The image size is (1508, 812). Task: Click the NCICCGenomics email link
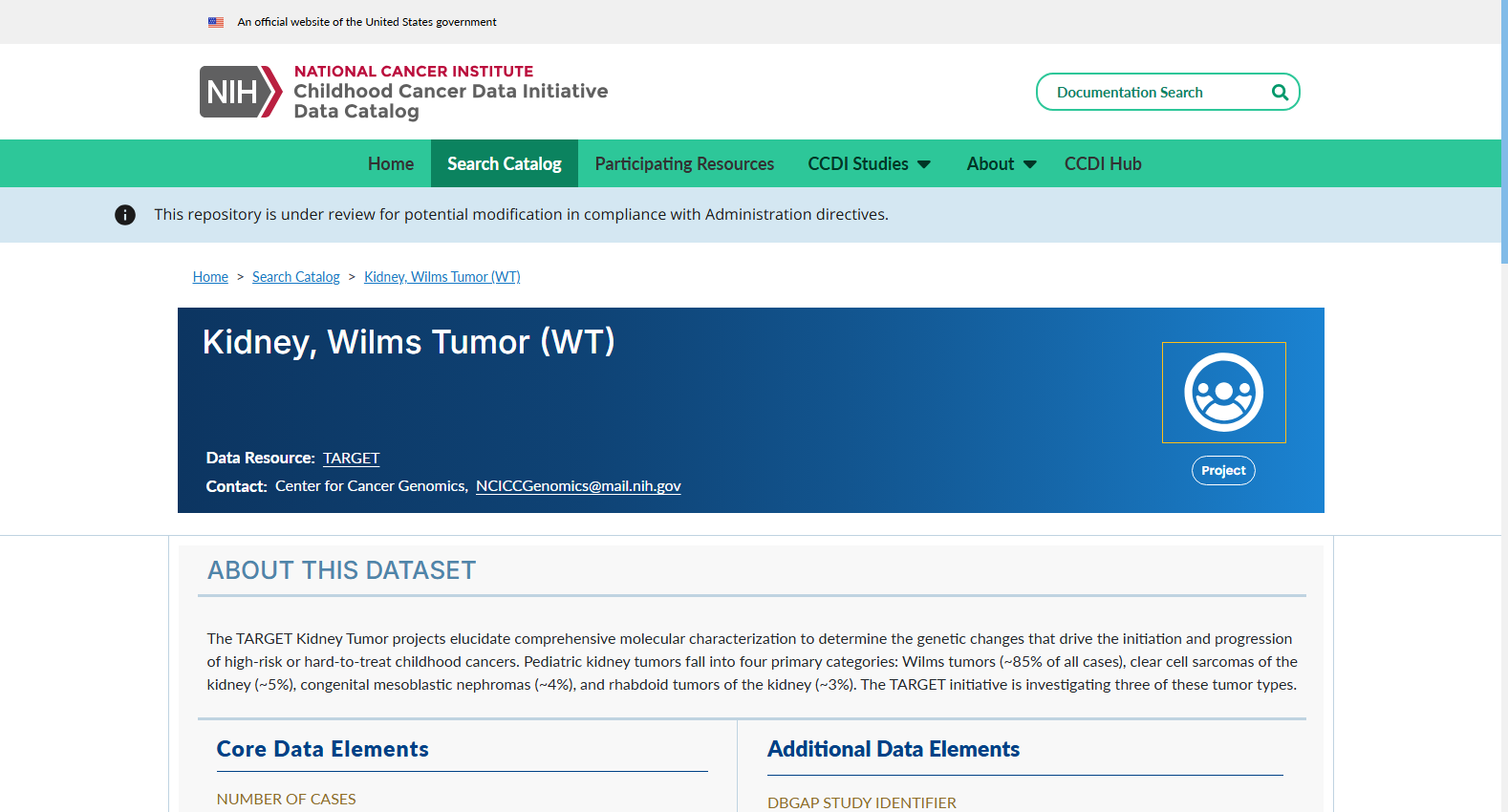coord(578,486)
